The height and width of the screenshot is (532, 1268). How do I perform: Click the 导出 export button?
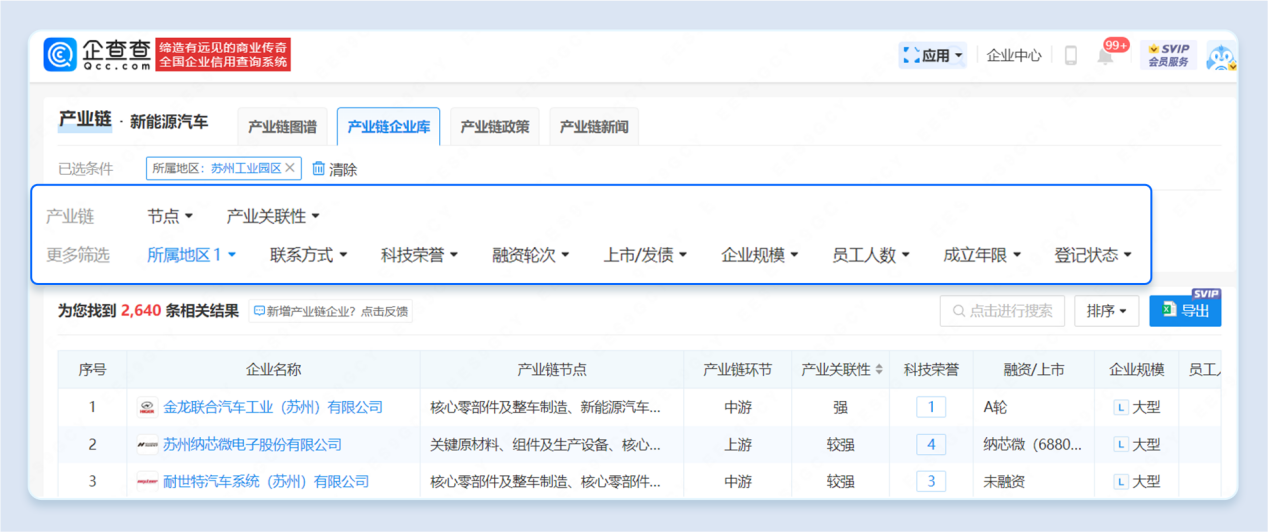pyautogui.click(x=1185, y=311)
